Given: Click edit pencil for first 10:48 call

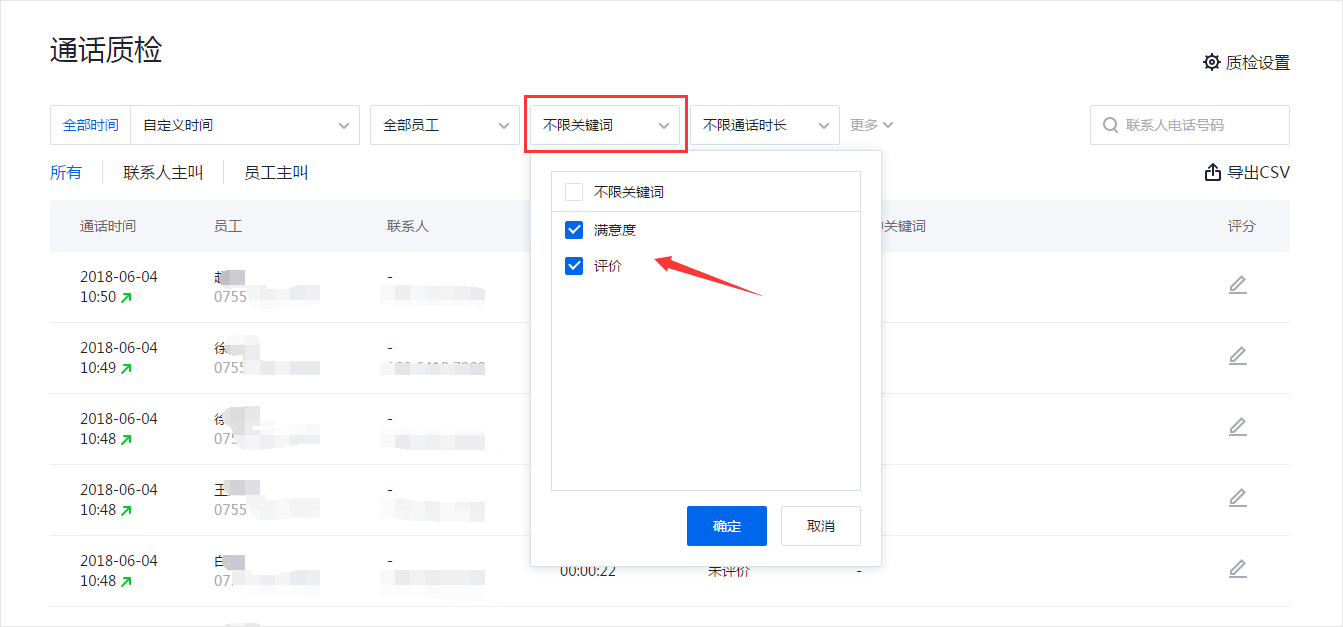Looking at the screenshot, I should coord(1237,427).
